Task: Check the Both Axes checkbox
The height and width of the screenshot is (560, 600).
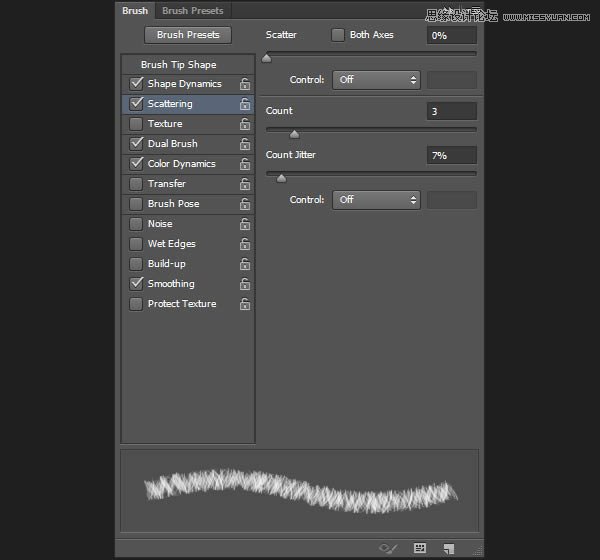Action: [338, 35]
